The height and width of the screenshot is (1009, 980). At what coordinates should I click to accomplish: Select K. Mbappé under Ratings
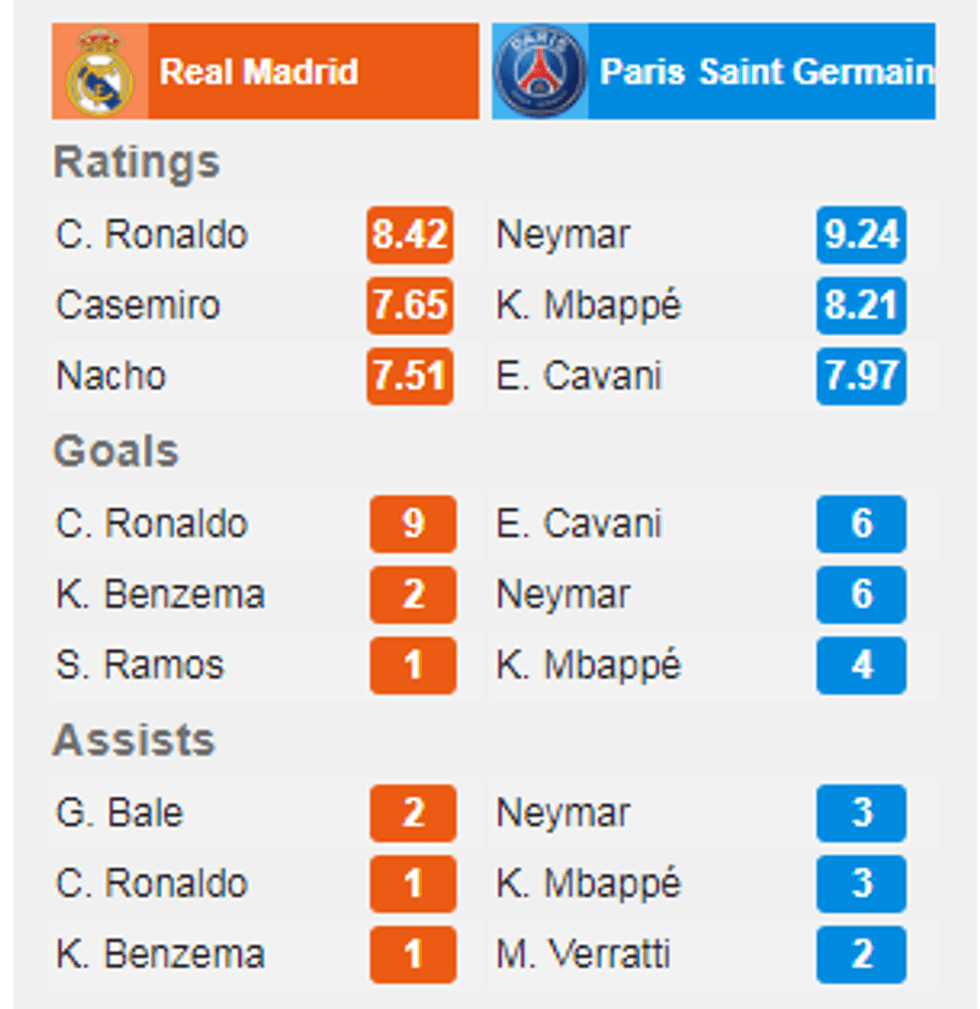(587, 305)
